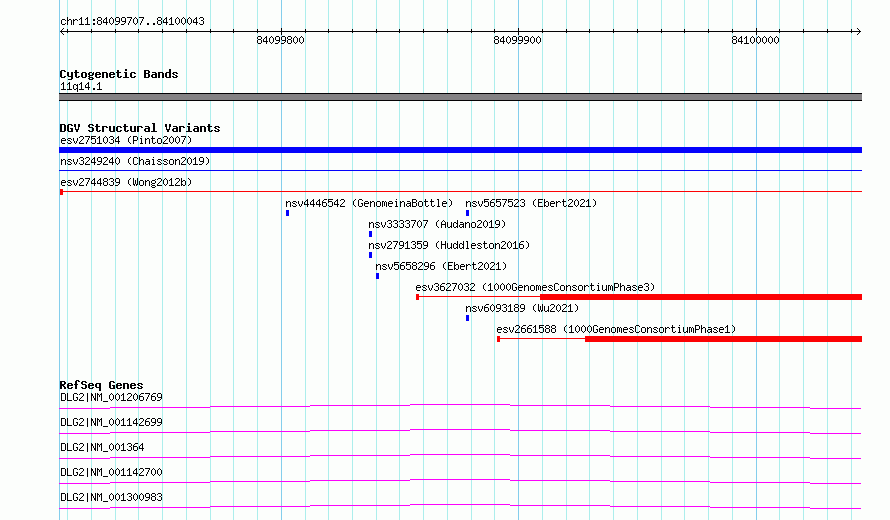890x520 pixels.
Task: Open gene DLG2|NM_001142700 label
Action: (111, 472)
